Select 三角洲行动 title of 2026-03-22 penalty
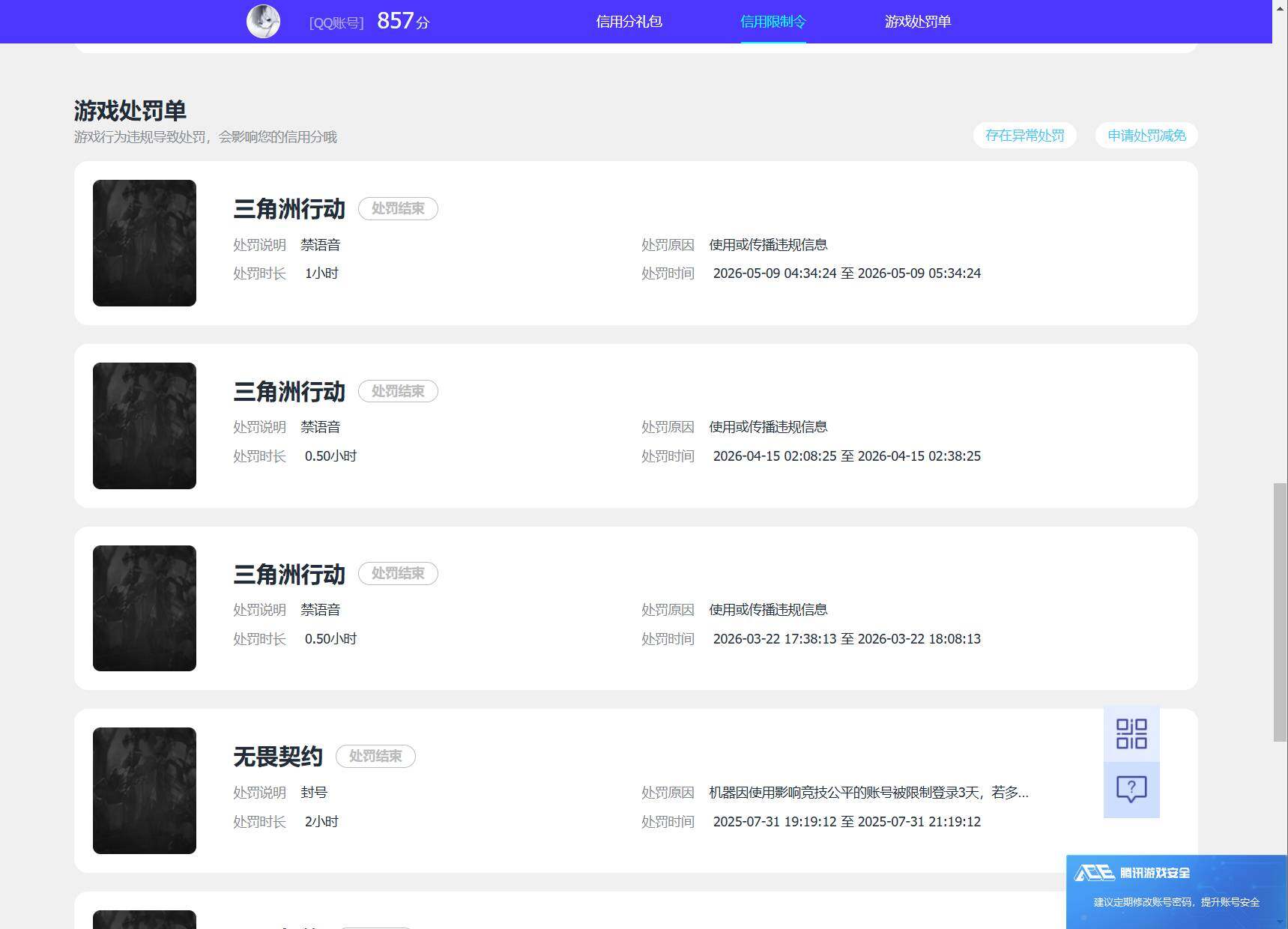 (289, 575)
